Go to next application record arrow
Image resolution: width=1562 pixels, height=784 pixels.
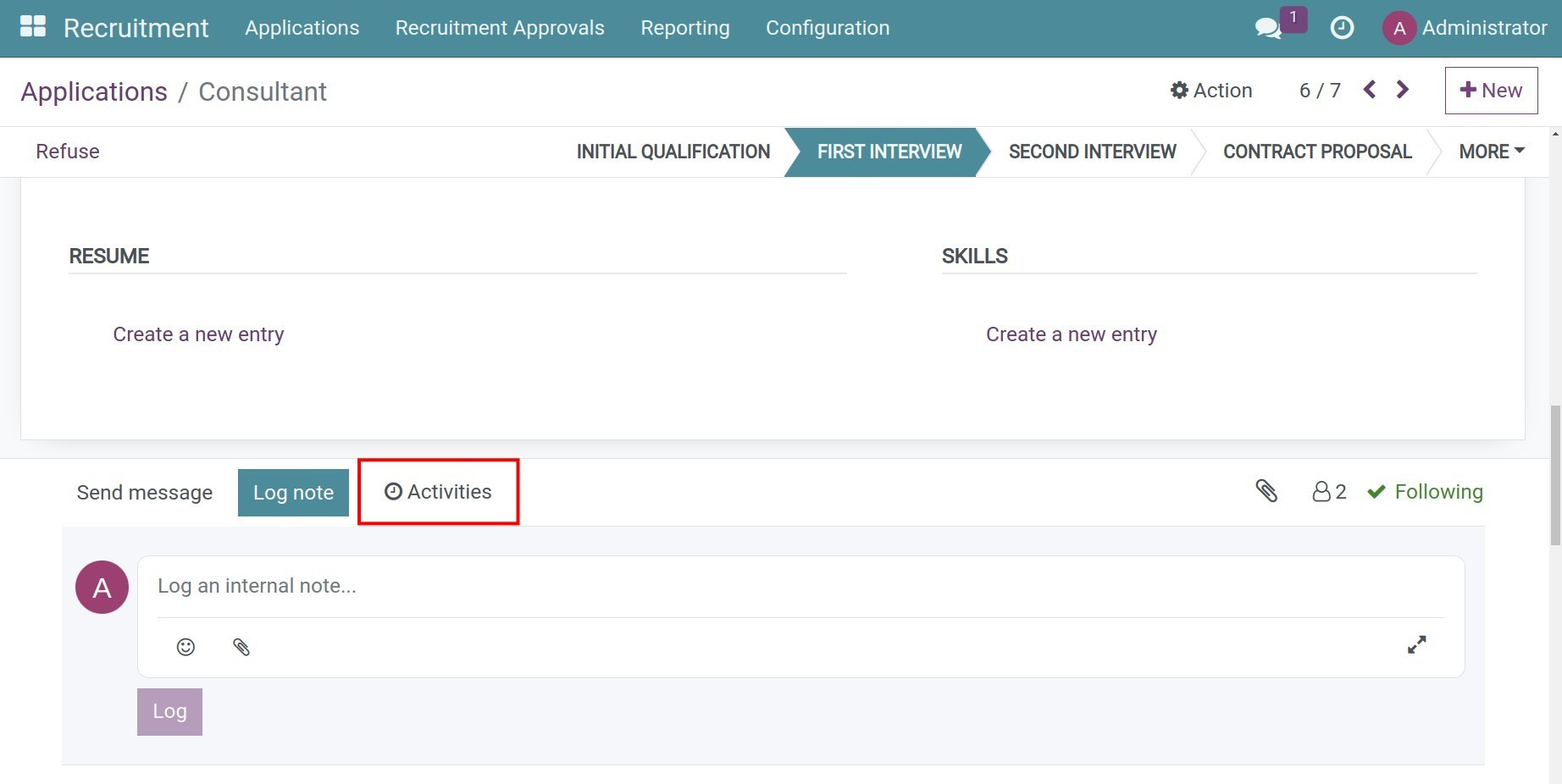click(1403, 90)
